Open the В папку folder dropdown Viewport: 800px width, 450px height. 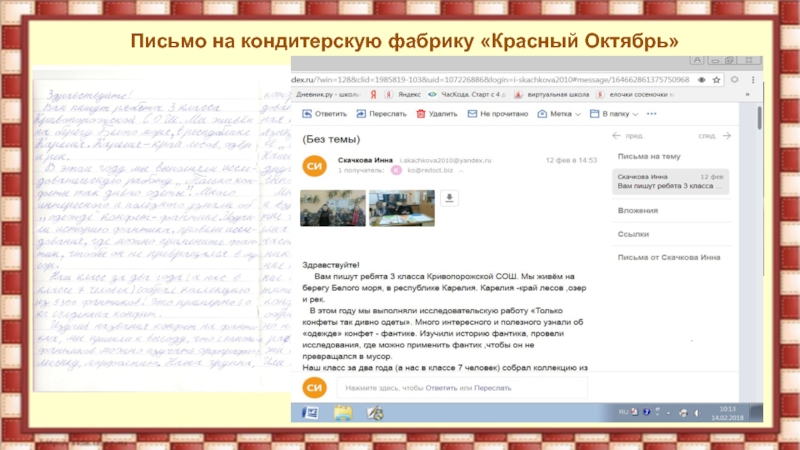[x=614, y=114]
